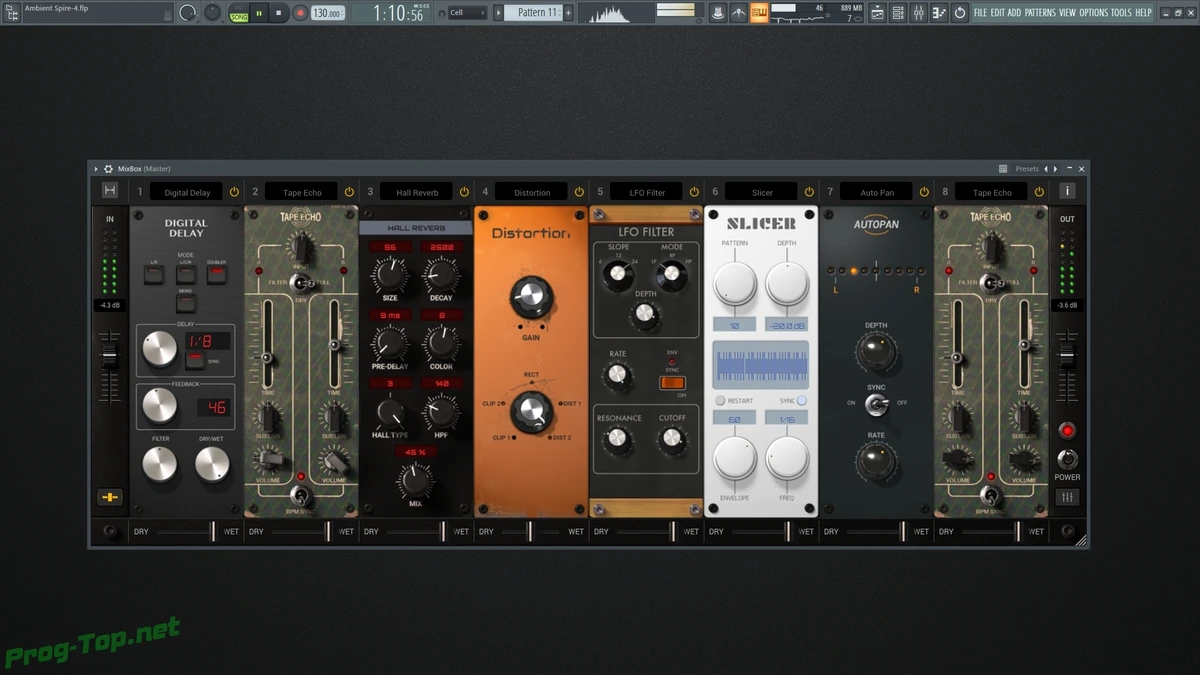Stop playback in FL Studio transport
The image size is (1200, 675).
click(279, 13)
